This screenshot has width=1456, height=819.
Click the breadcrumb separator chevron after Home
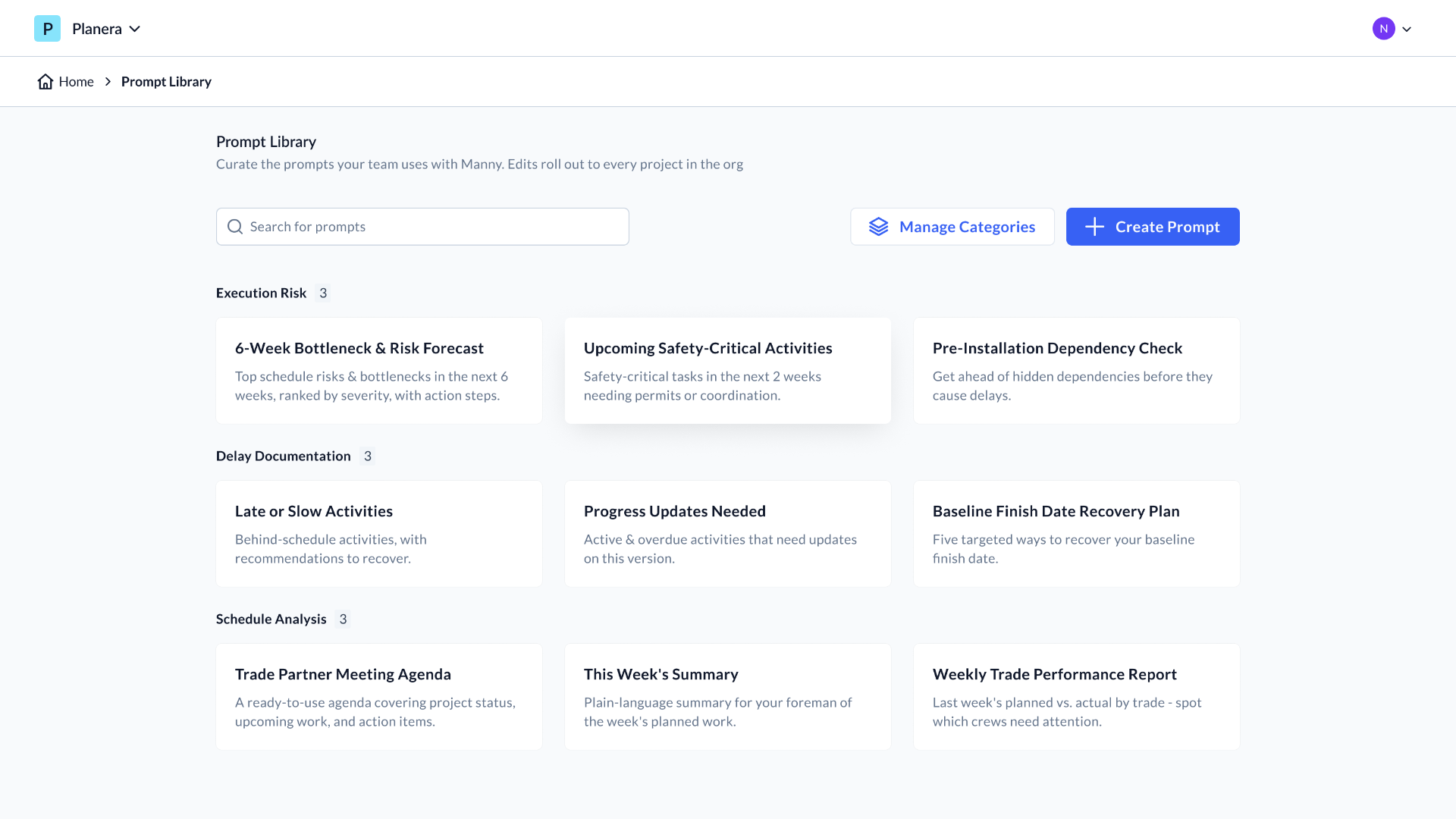[108, 81]
